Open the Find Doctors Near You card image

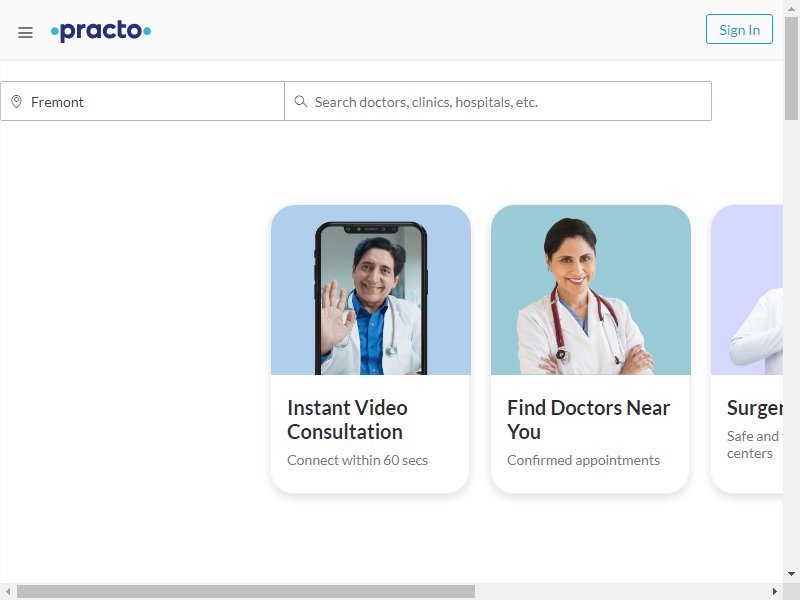591,290
